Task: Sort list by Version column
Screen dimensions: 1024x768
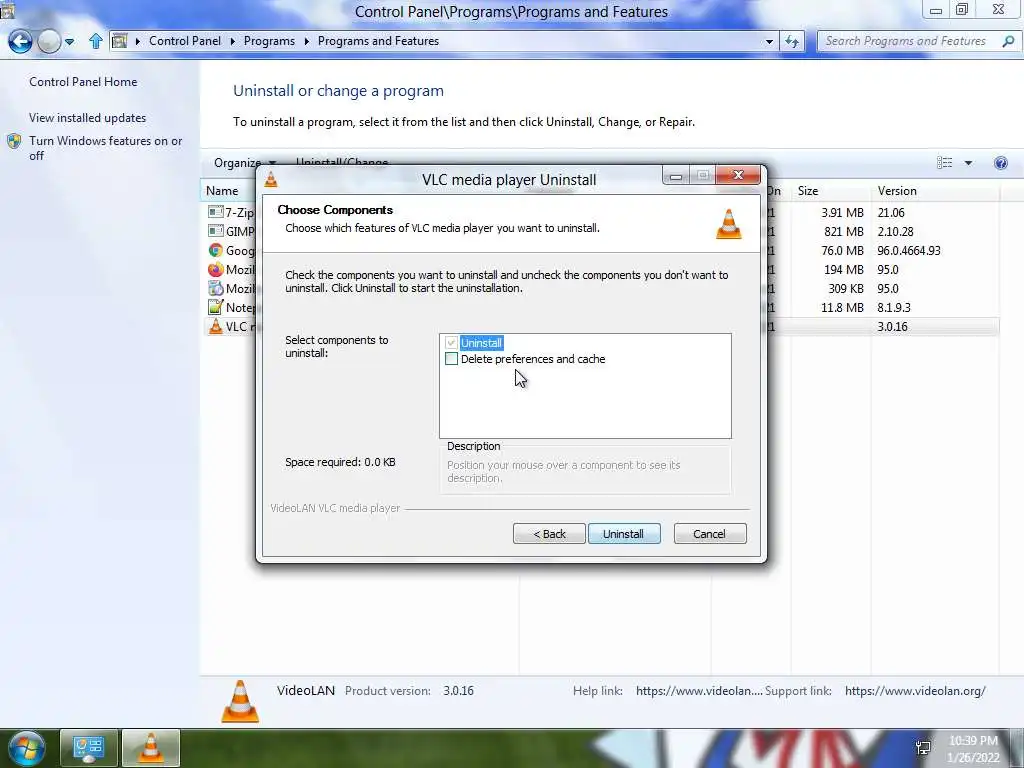Action: [x=897, y=191]
